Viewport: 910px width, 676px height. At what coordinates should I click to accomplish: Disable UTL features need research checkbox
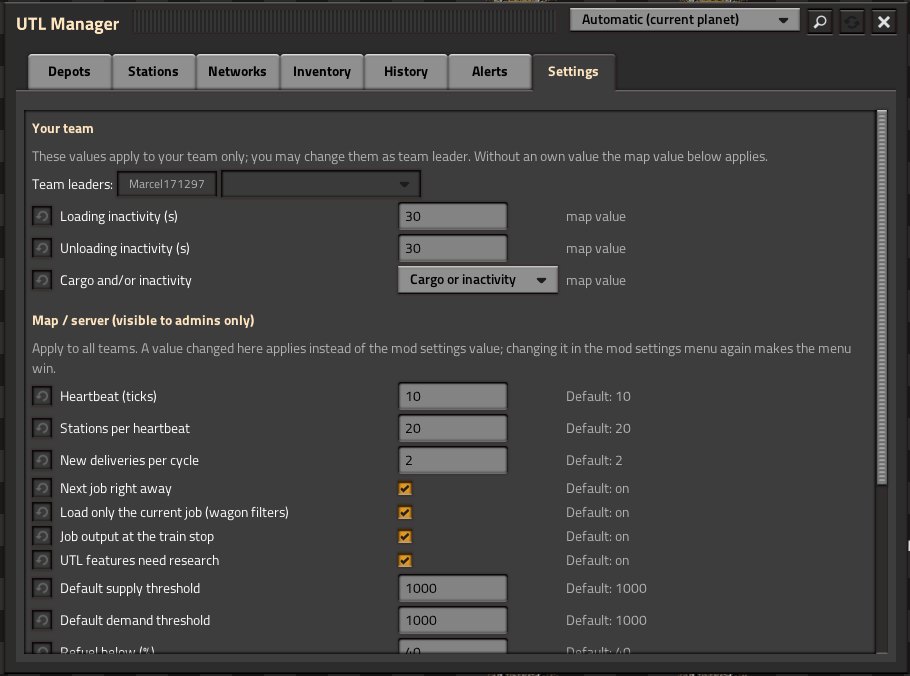[405, 561]
